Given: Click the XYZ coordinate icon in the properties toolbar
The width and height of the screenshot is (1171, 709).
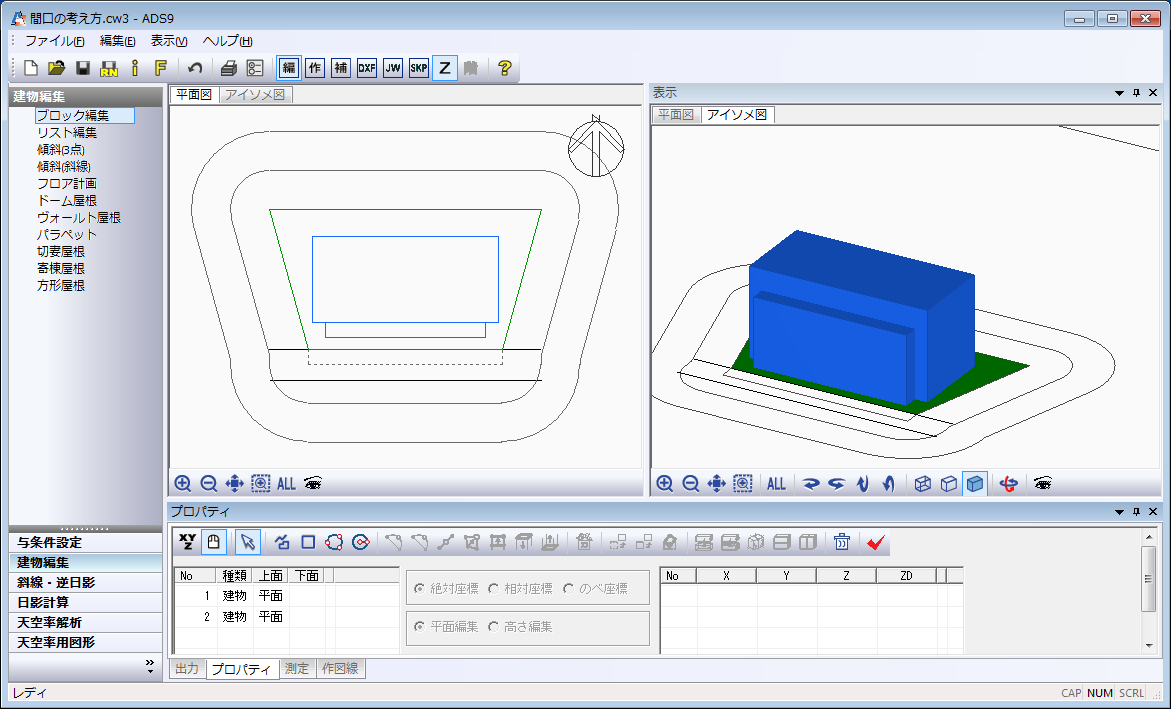Looking at the screenshot, I should click(x=187, y=542).
